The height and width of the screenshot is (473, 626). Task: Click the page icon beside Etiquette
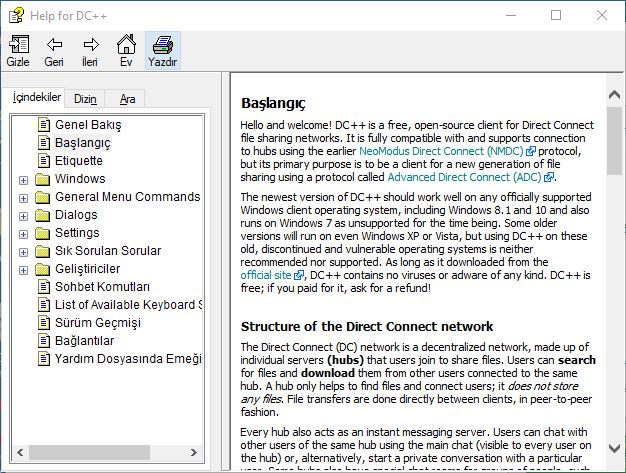[x=44, y=160]
